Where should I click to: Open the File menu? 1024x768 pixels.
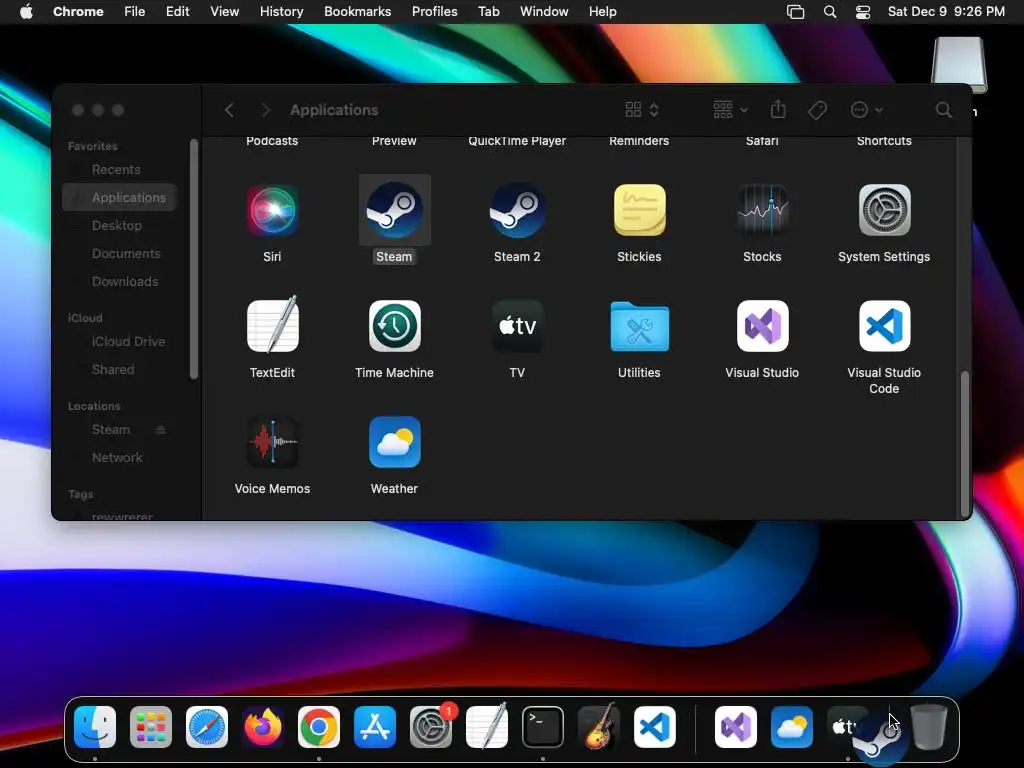click(x=135, y=12)
